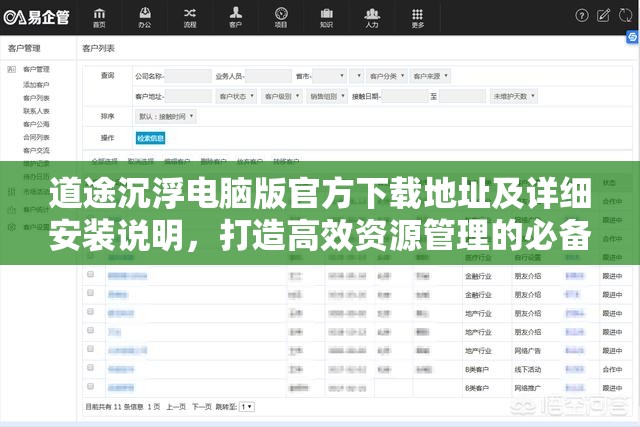The height and width of the screenshot is (427, 640).
Task: Open the 客户分类 dropdown
Action: [386, 76]
